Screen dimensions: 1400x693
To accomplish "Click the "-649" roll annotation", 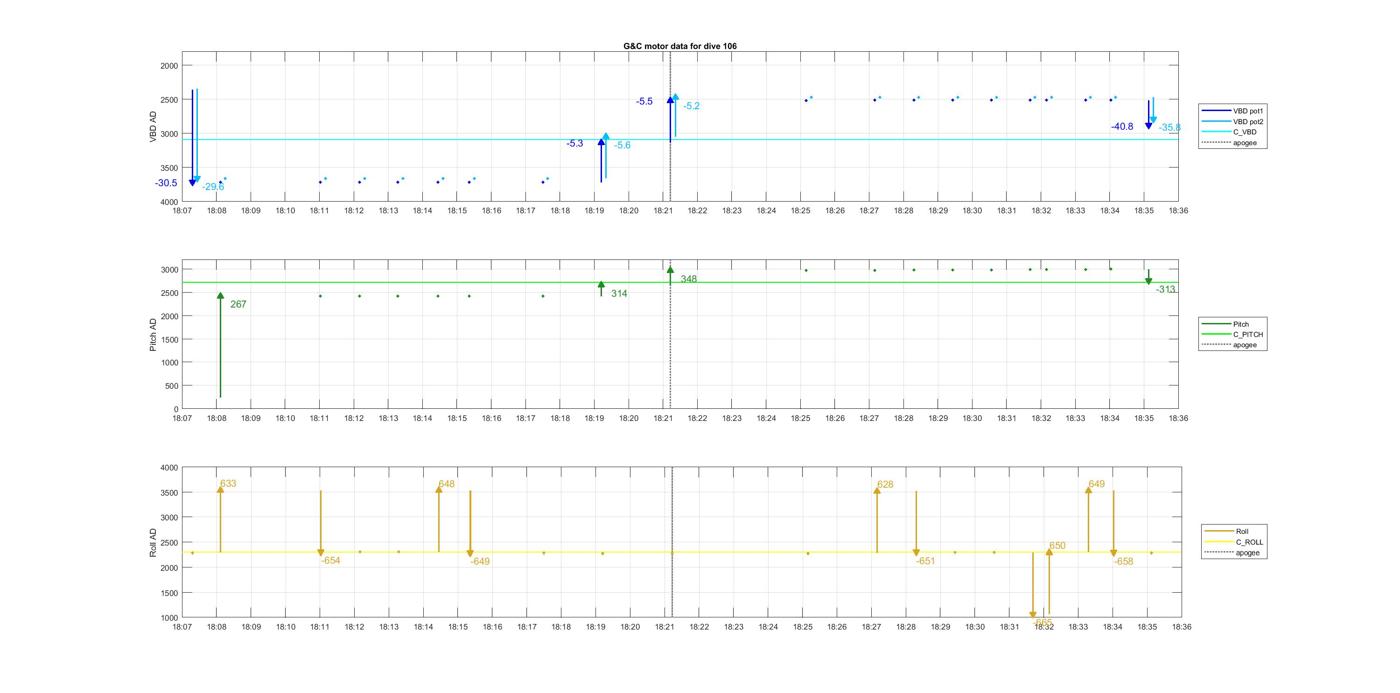I will 480,562.
